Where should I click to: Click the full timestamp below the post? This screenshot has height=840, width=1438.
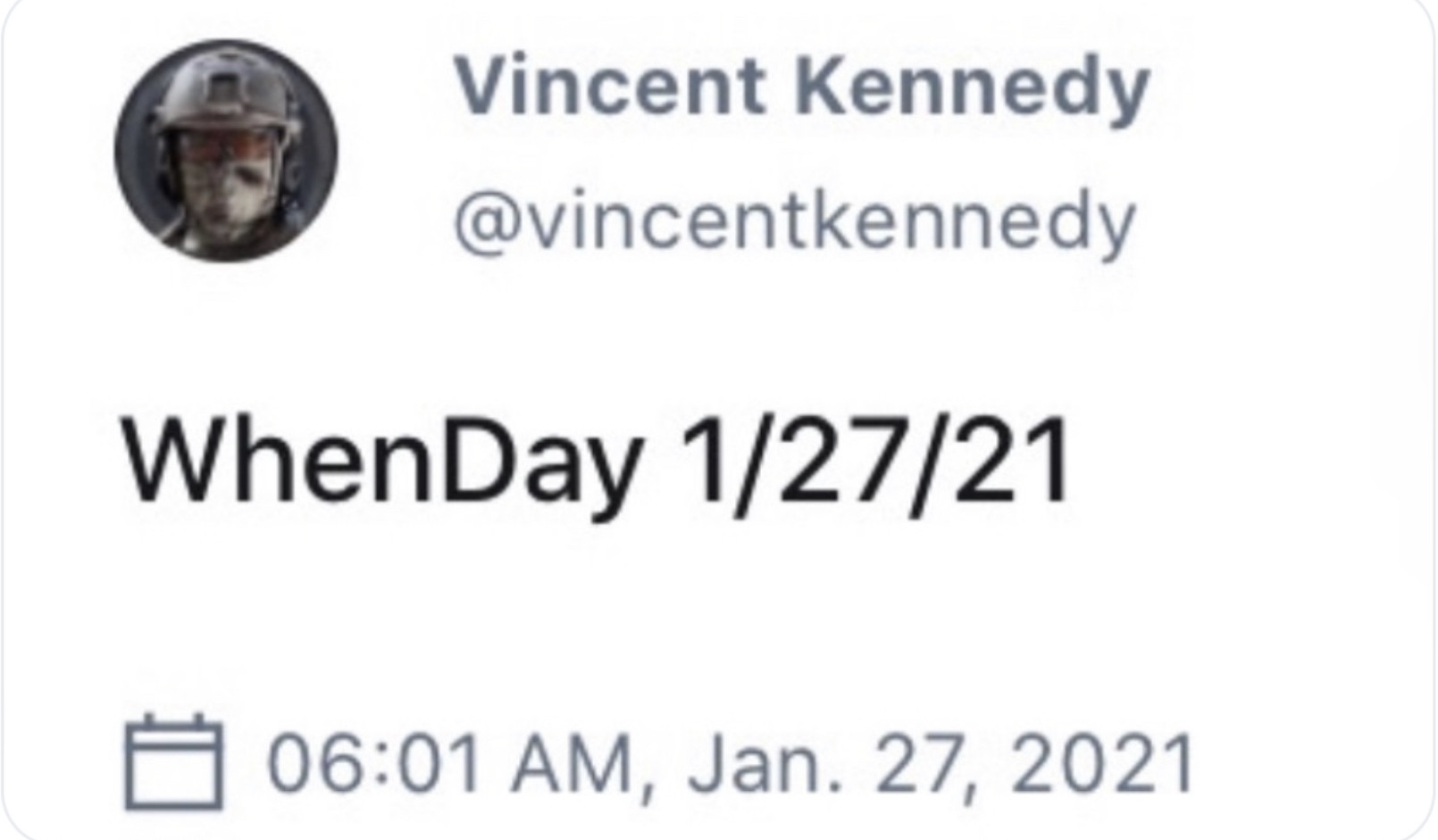tap(730, 763)
